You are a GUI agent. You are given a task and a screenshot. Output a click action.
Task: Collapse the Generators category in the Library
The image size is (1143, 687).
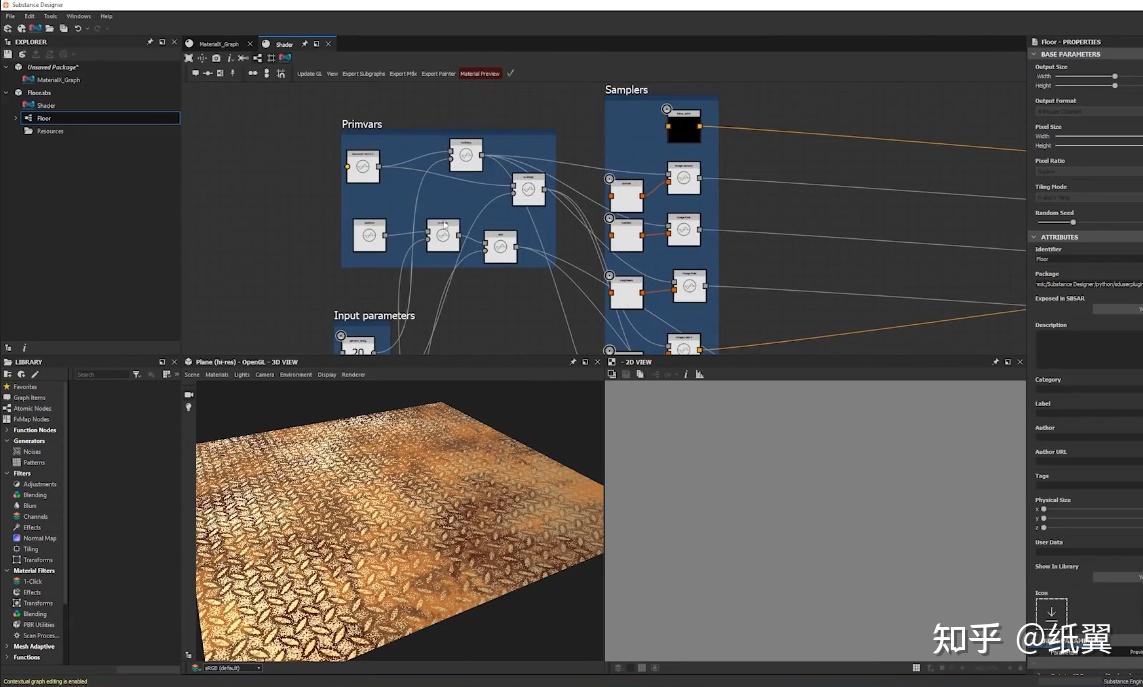click(7, 440)
